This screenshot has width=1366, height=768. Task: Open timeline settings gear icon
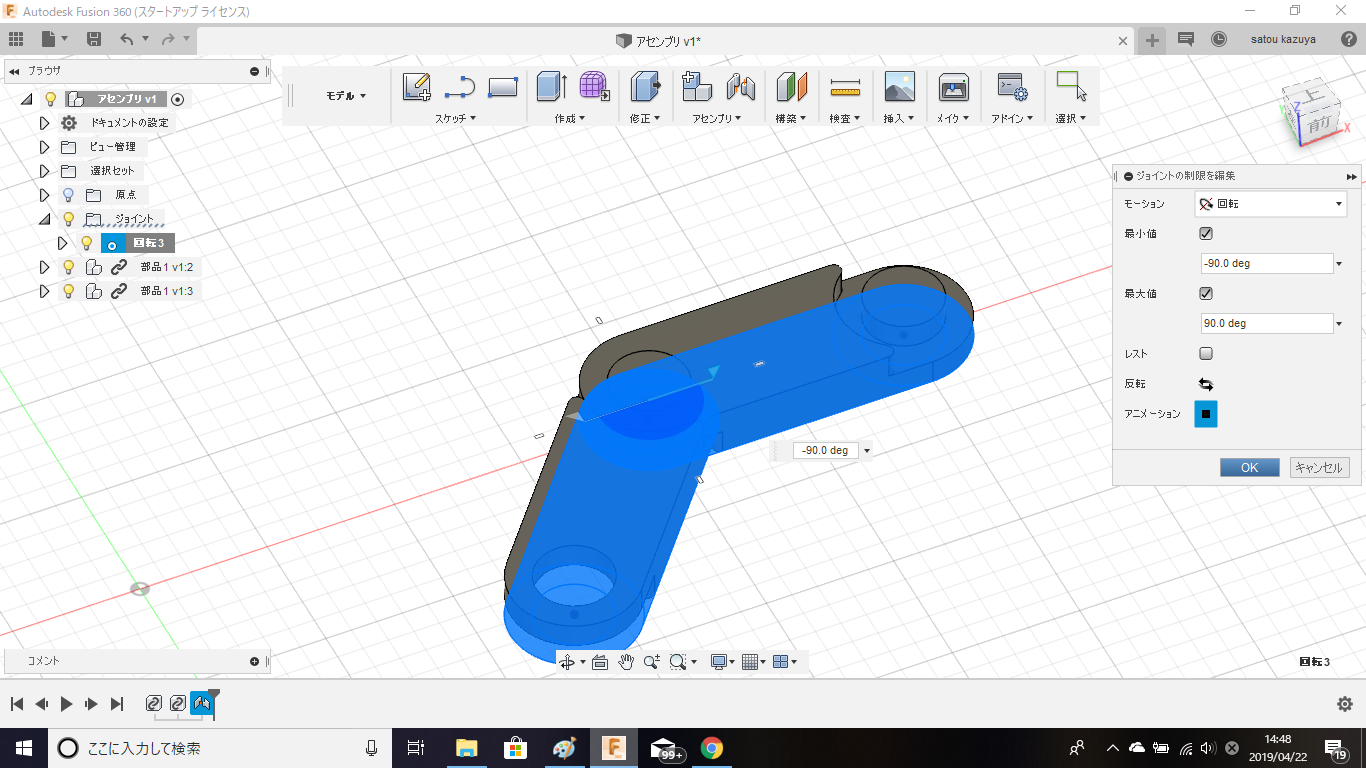click(1345, 704)
